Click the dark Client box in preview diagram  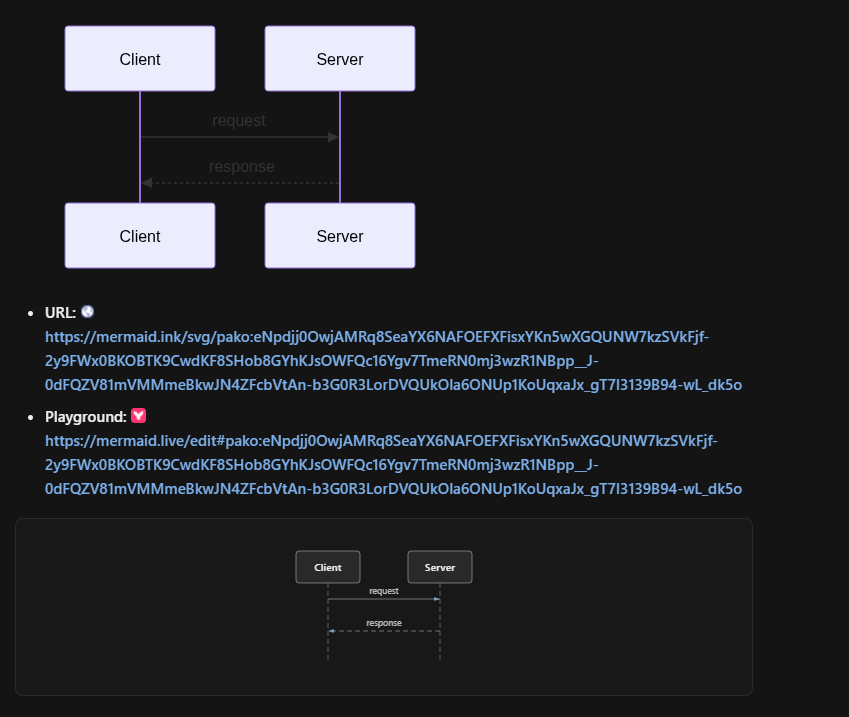click(x=328, y=567)
